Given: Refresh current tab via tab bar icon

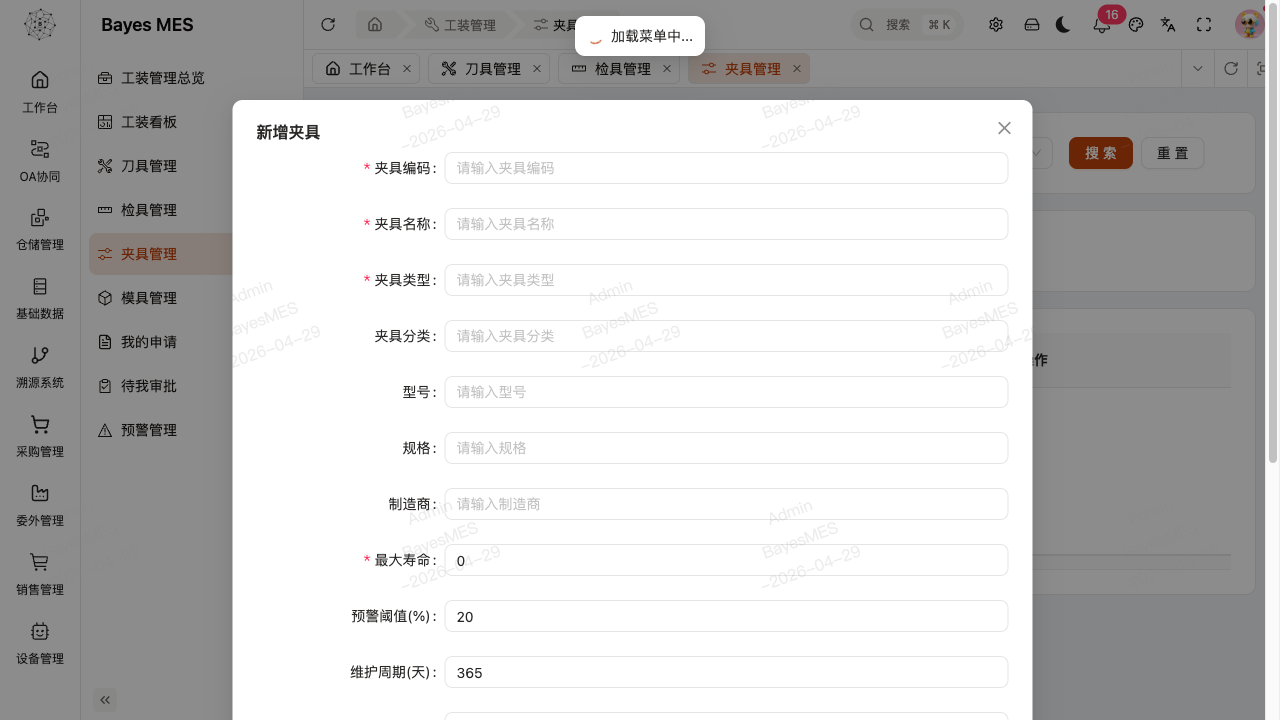Looking at the screenshot, I should tap(1231, 69).
